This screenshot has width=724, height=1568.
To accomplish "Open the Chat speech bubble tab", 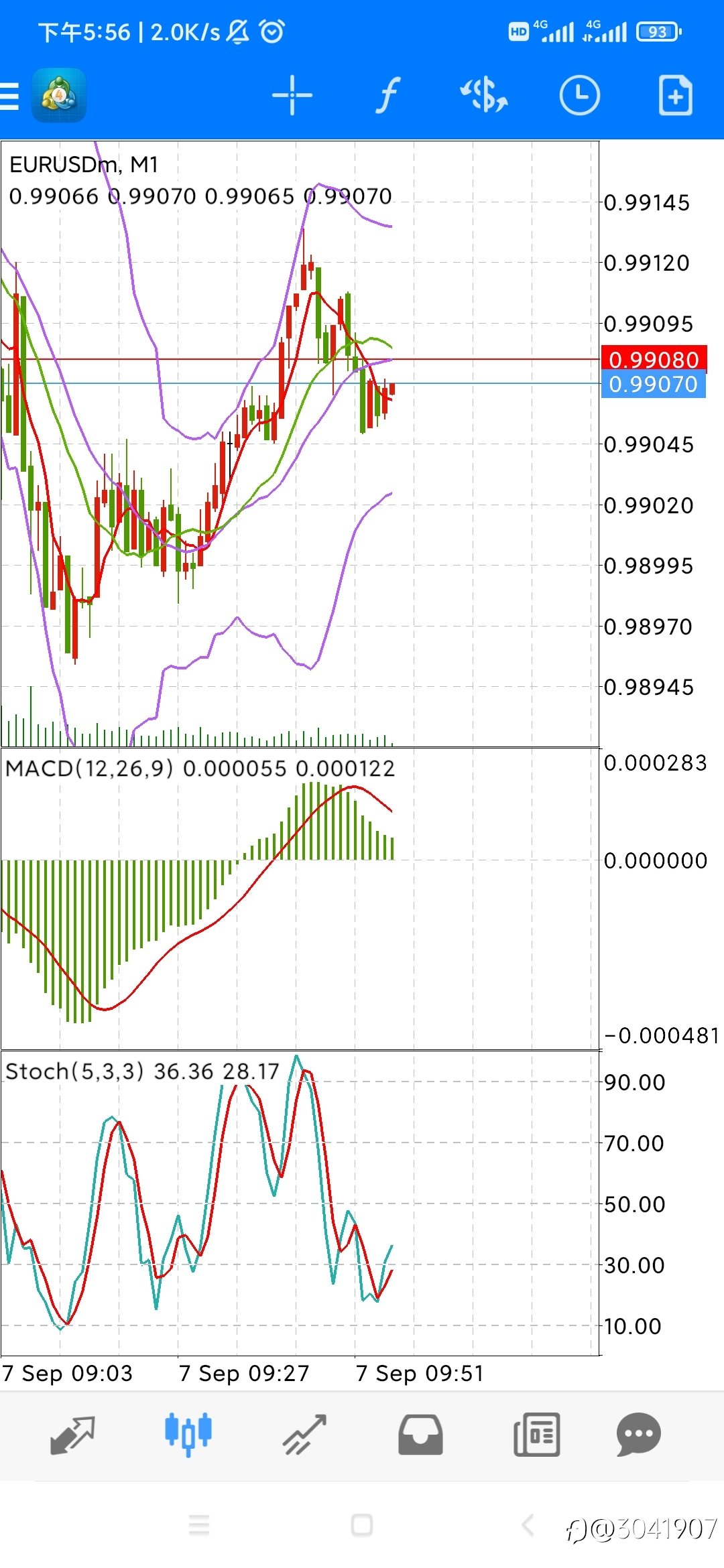I will click(x=639, y=1435).
